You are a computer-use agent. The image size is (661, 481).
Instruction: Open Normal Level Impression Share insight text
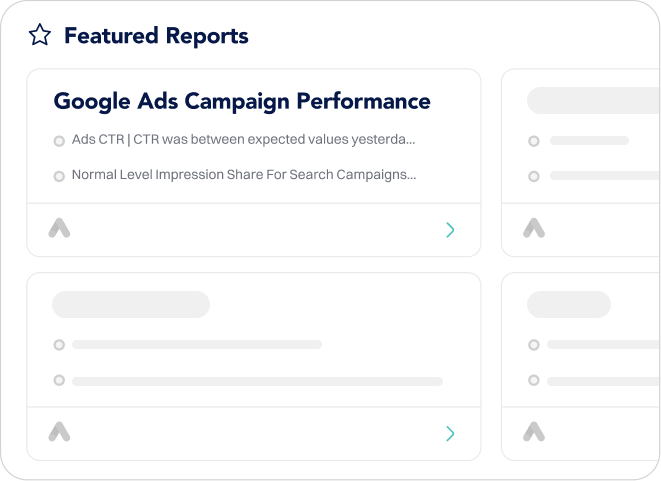point(244,175)
